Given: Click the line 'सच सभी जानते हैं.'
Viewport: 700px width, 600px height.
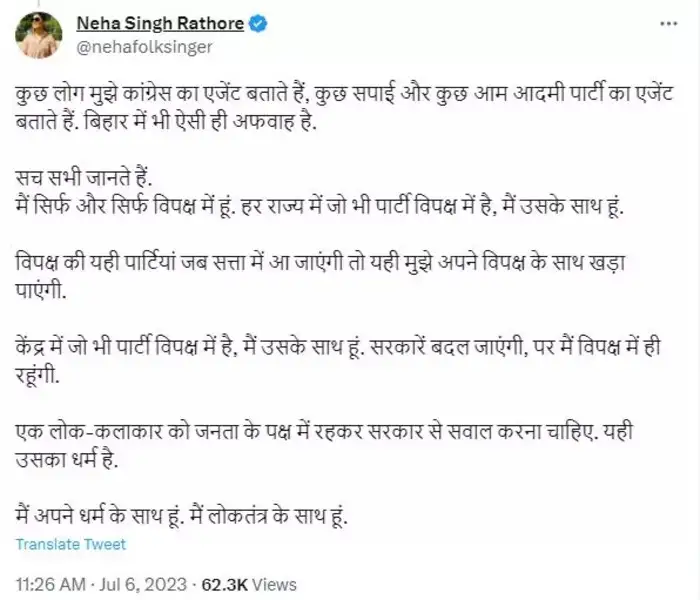Looking at the screenshot, I should tap(84, 178).
